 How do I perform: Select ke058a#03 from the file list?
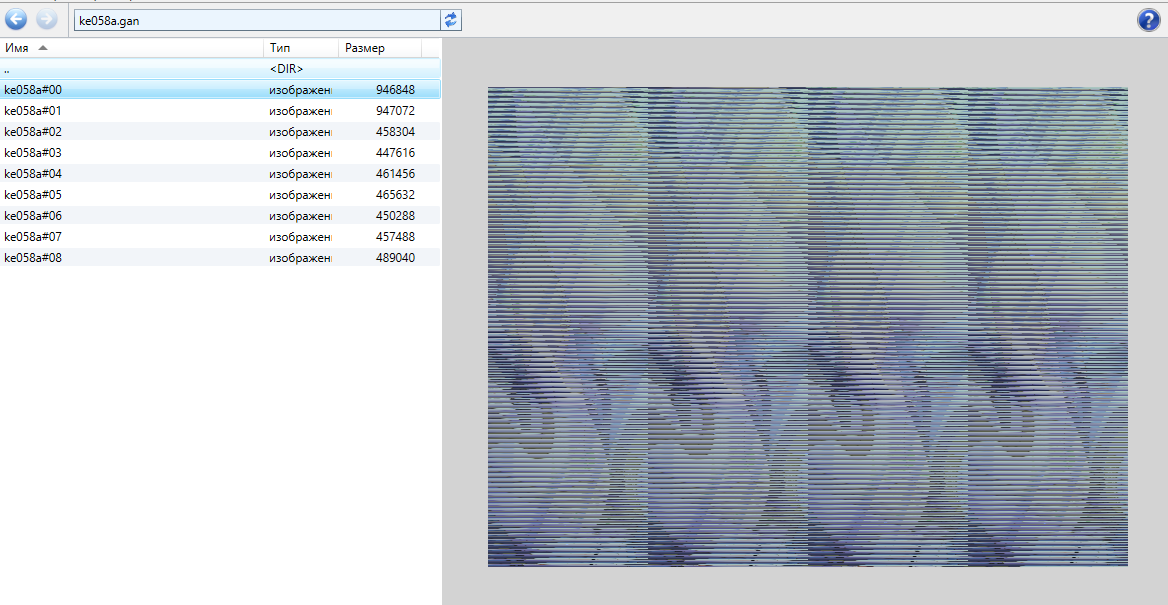[x=100, y=152]
